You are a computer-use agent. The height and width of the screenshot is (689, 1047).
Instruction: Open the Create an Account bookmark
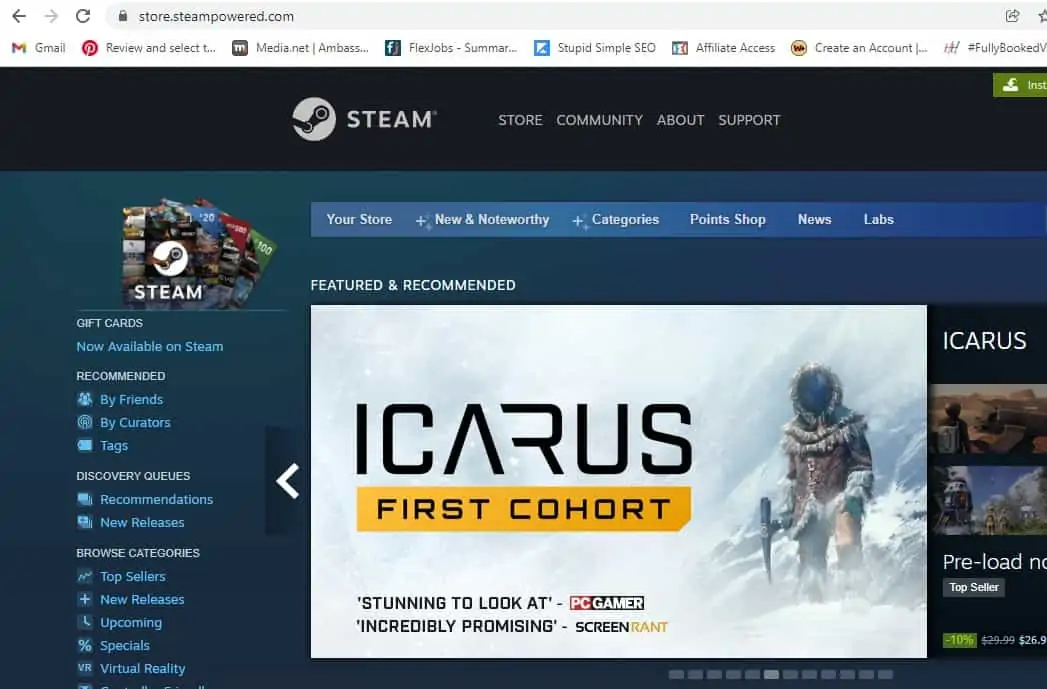pyautogui.click(x=859, y=48)
